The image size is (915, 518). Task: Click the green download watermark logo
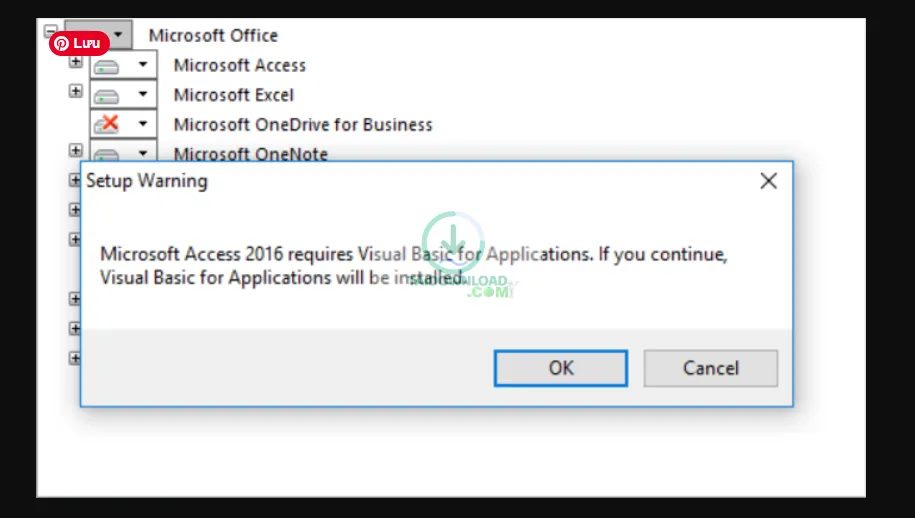[x=453, y=243]
